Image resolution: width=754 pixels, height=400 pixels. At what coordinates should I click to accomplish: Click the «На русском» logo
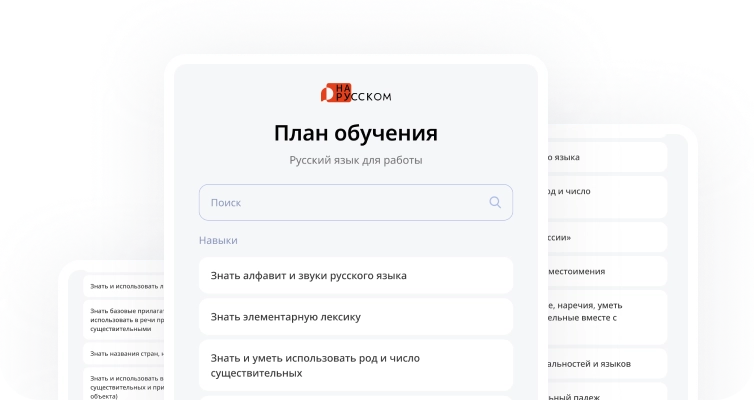355,94
